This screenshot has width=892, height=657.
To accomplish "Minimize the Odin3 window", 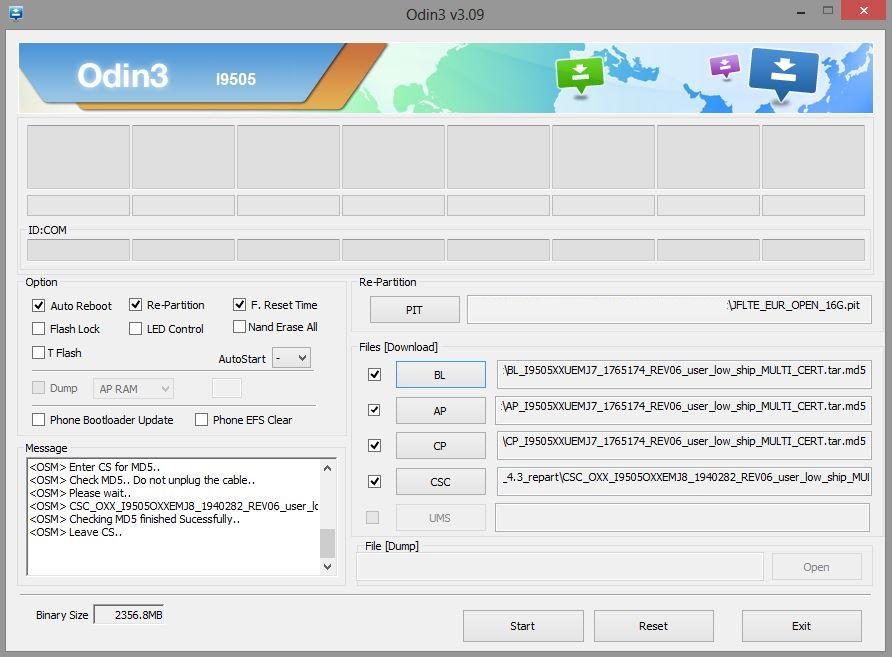I will [x=801, y=11].
